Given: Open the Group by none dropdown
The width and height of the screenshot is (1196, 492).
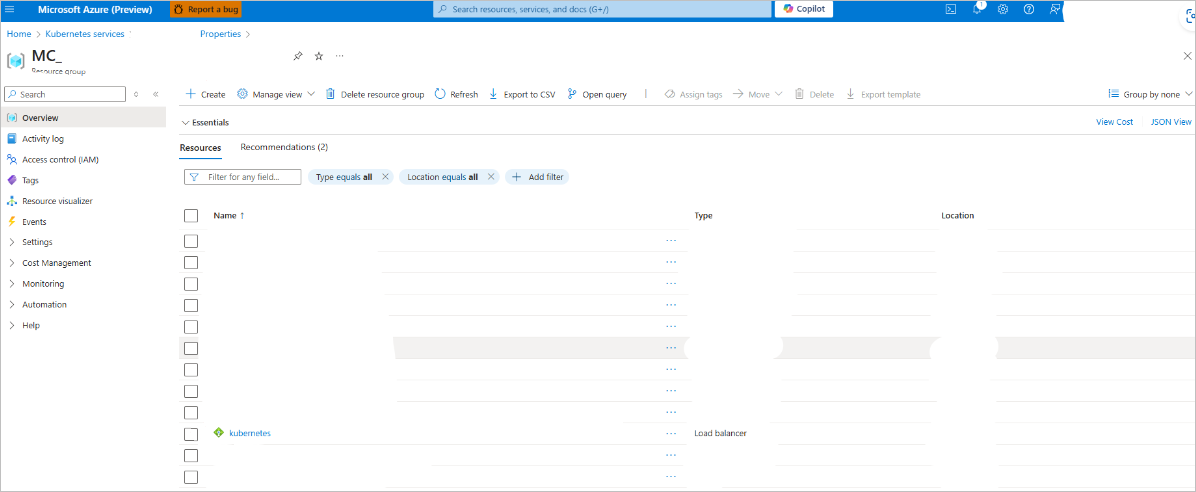Looking at the screenshot, I should [x=1150, y=95].
